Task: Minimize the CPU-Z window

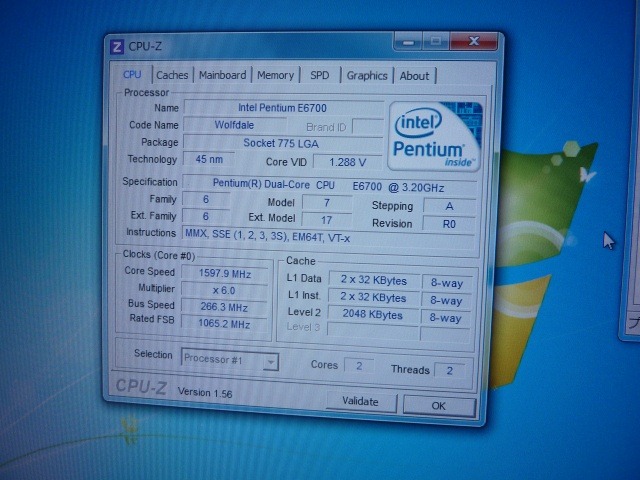Action: point(408,42)
